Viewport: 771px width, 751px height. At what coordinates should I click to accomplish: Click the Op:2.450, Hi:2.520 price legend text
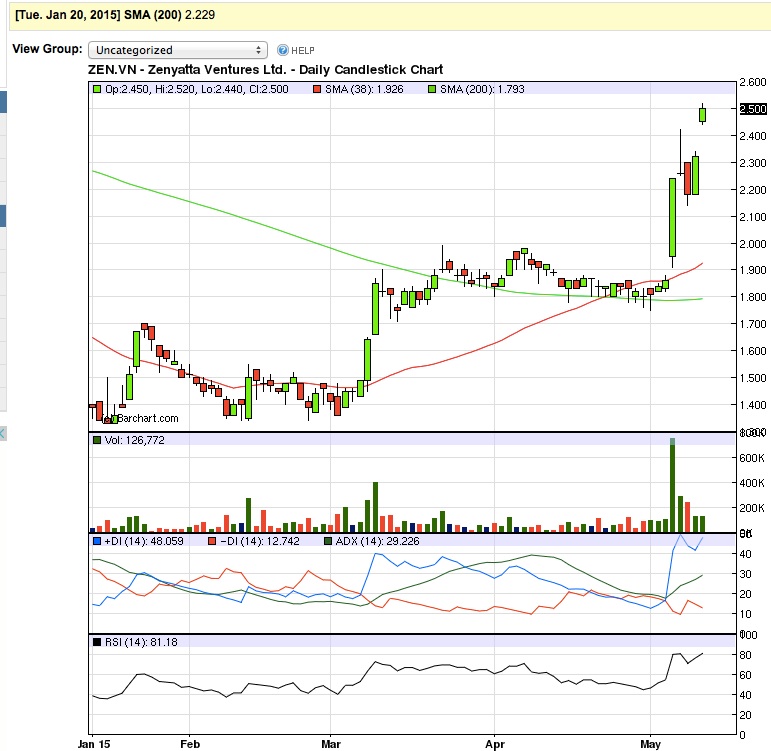tap(197, 90)
